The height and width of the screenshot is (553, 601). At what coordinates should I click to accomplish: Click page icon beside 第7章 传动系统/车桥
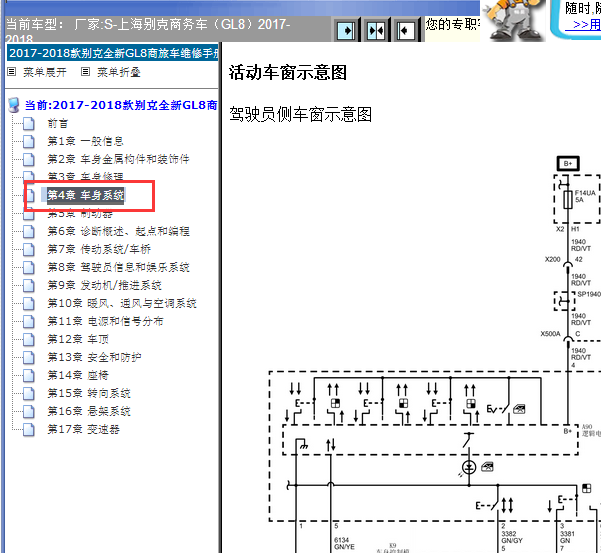29,249
